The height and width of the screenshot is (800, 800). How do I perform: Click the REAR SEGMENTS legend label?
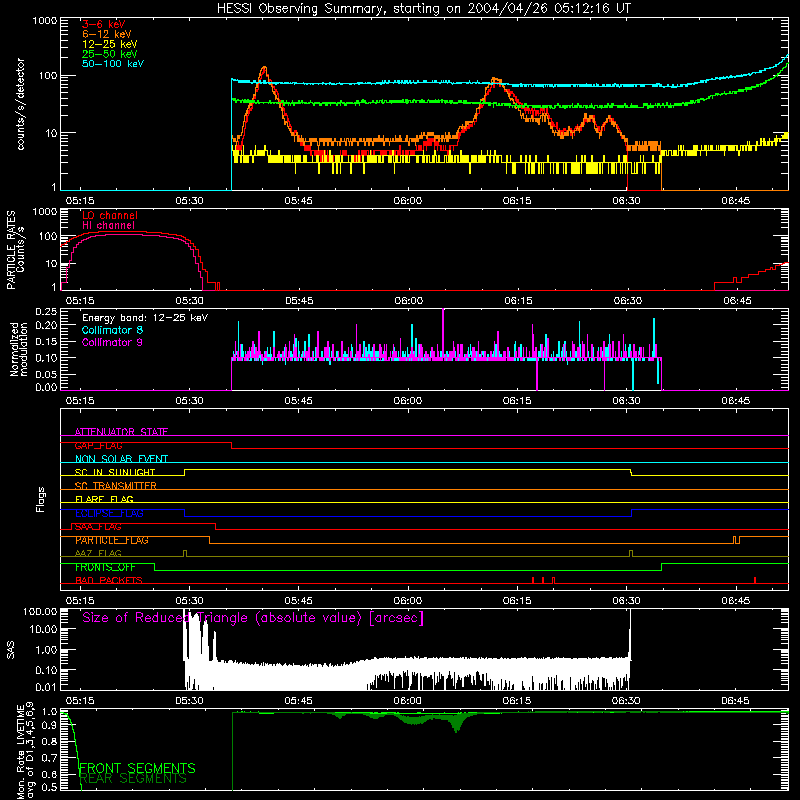coord(134,780)
